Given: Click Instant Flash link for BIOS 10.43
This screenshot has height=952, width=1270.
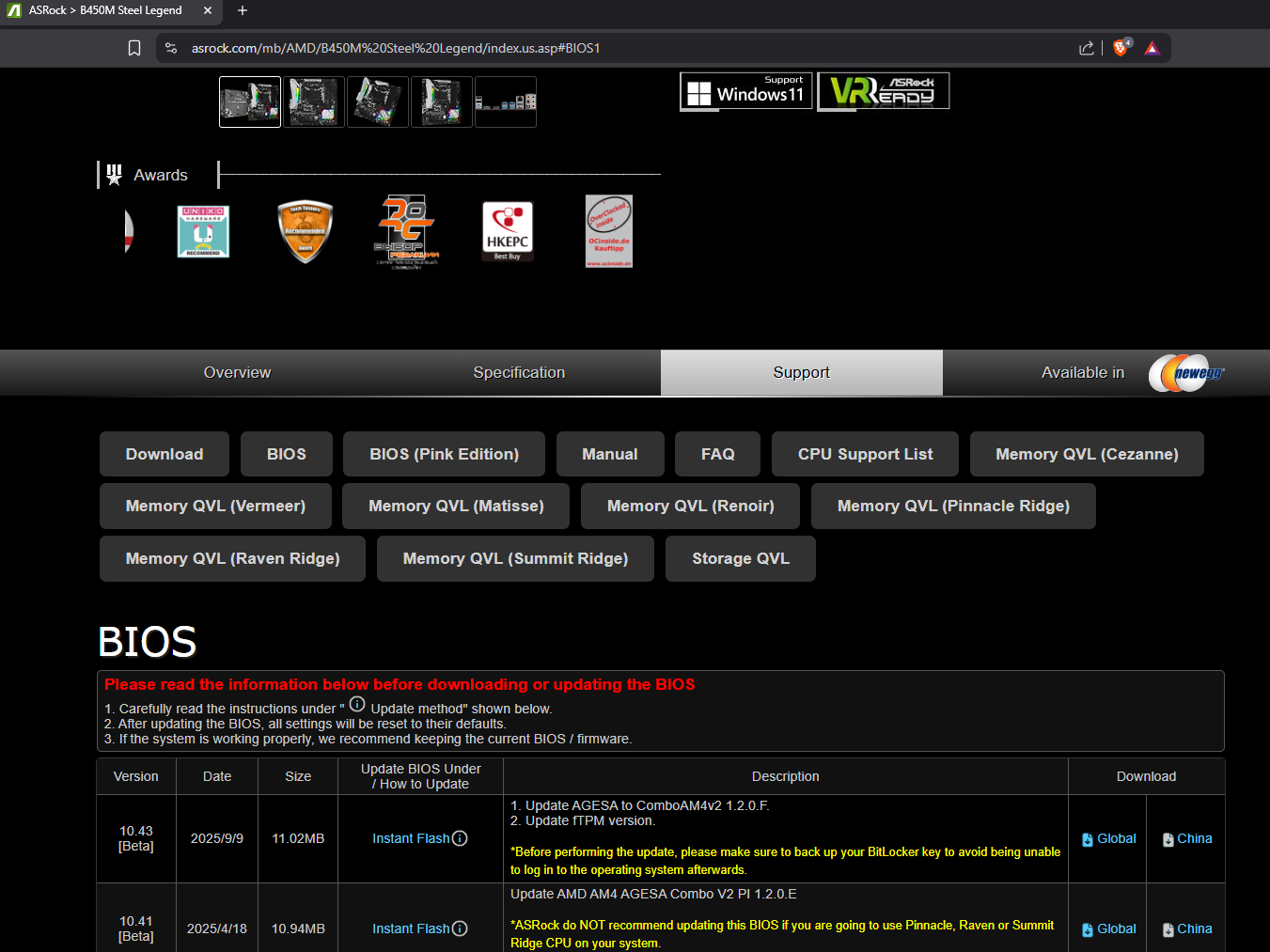Looking at the screenshot, I should (x=411, y=838).
